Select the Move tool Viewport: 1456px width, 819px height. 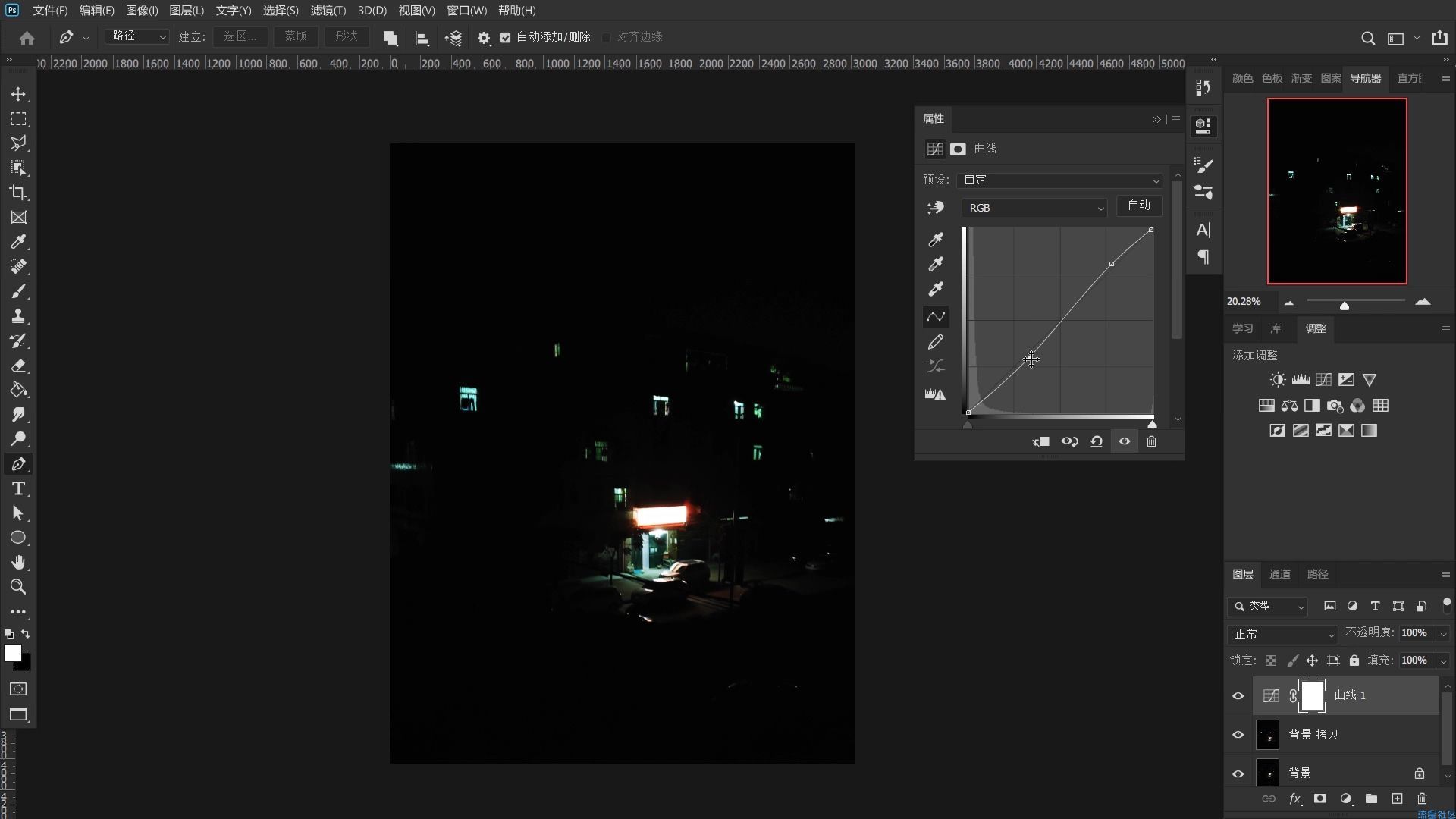(x=18, y=94)
